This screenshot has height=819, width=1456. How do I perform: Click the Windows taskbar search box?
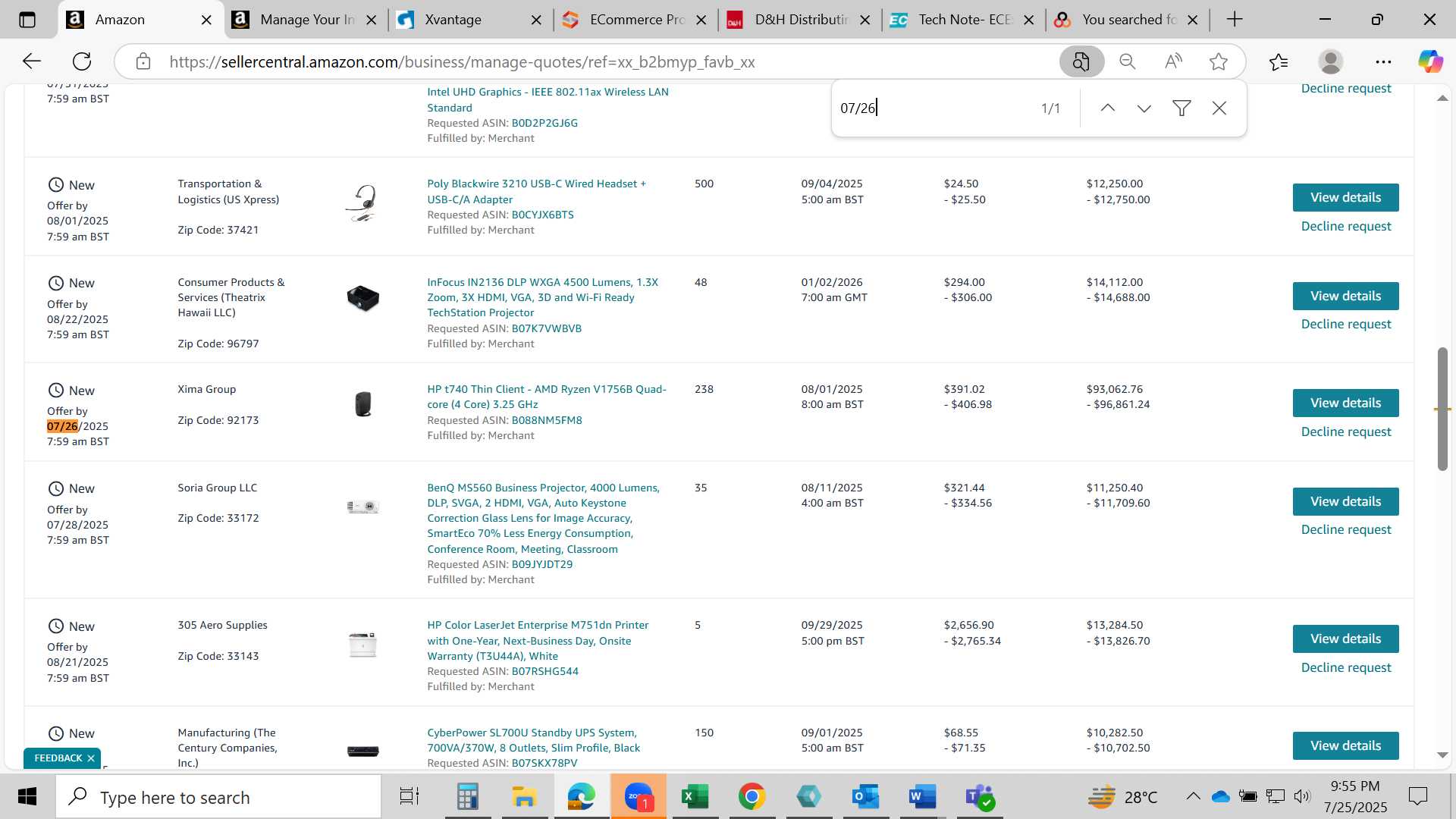[218, 797]
